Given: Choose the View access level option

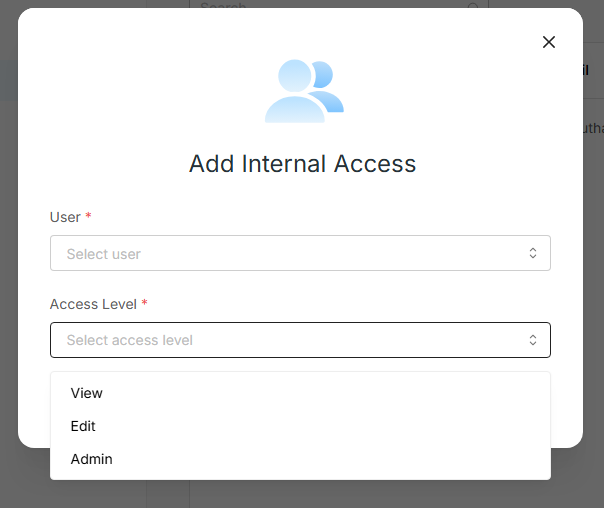Looking at the screenshot, I should pos(87,393).
